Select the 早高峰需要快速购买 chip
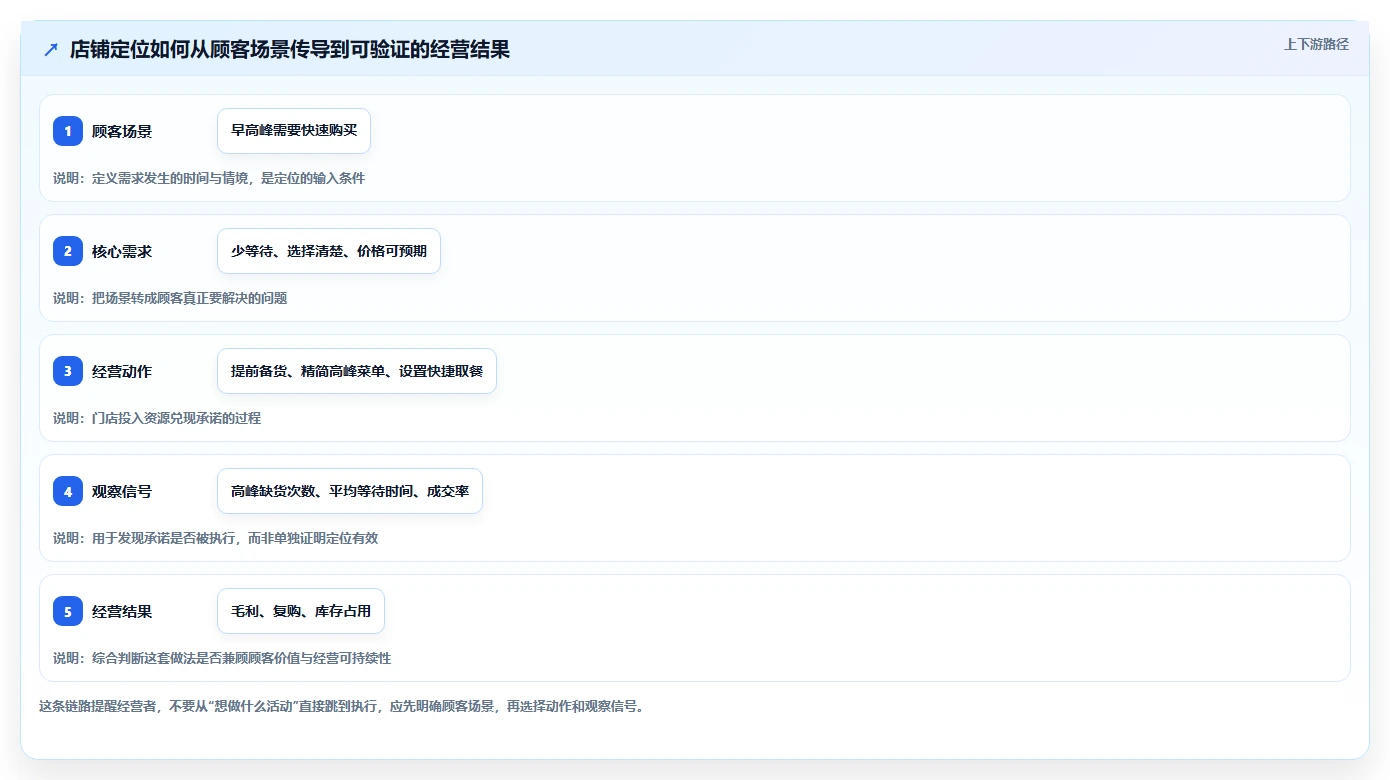1390x780 pixels. point(294,131)
